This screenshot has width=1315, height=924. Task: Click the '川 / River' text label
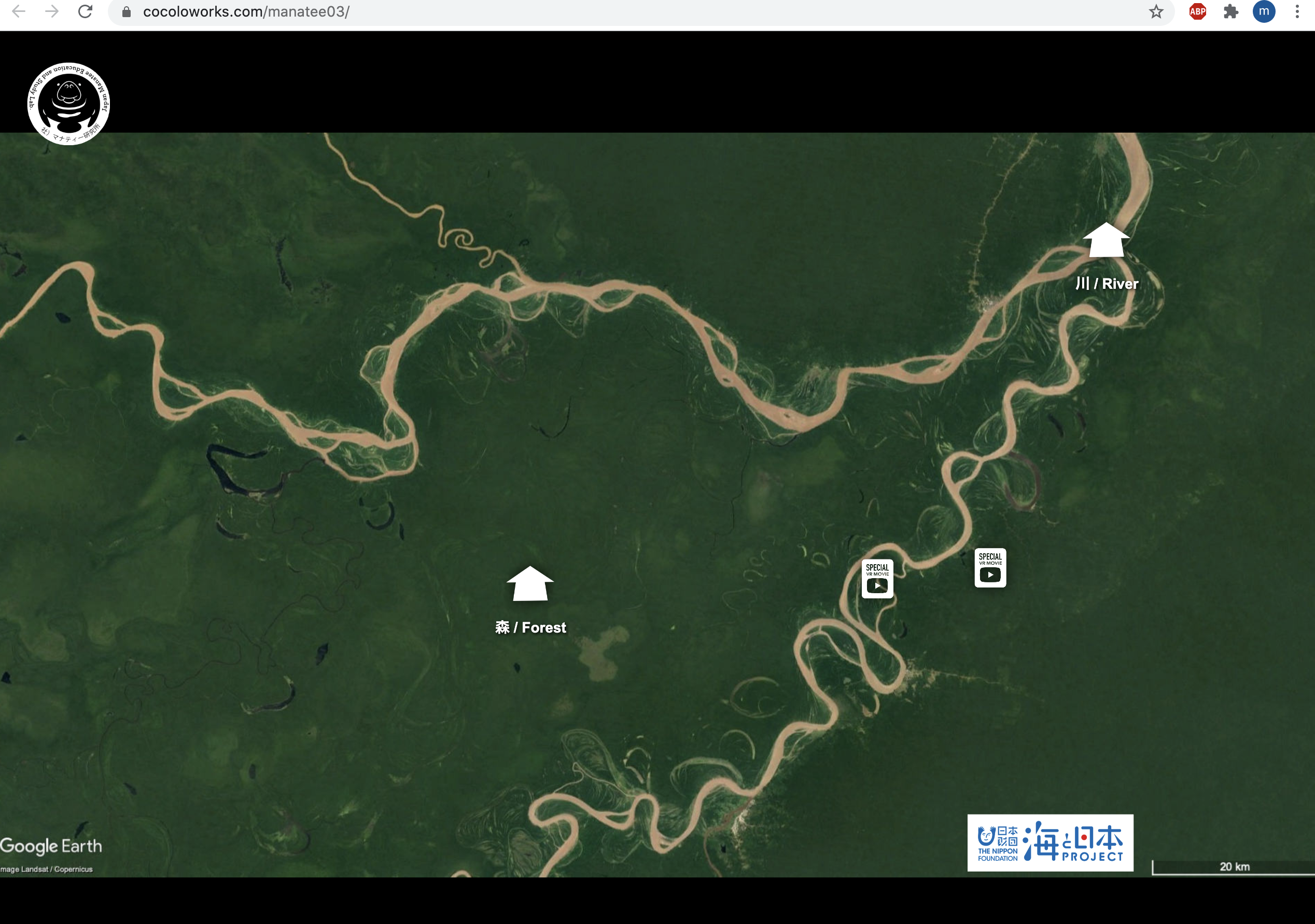coord(1107,284)
